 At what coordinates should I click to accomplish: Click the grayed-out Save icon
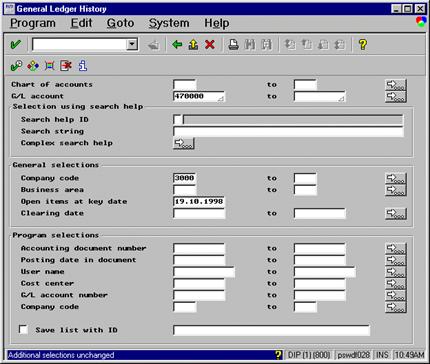coord(154,45)
